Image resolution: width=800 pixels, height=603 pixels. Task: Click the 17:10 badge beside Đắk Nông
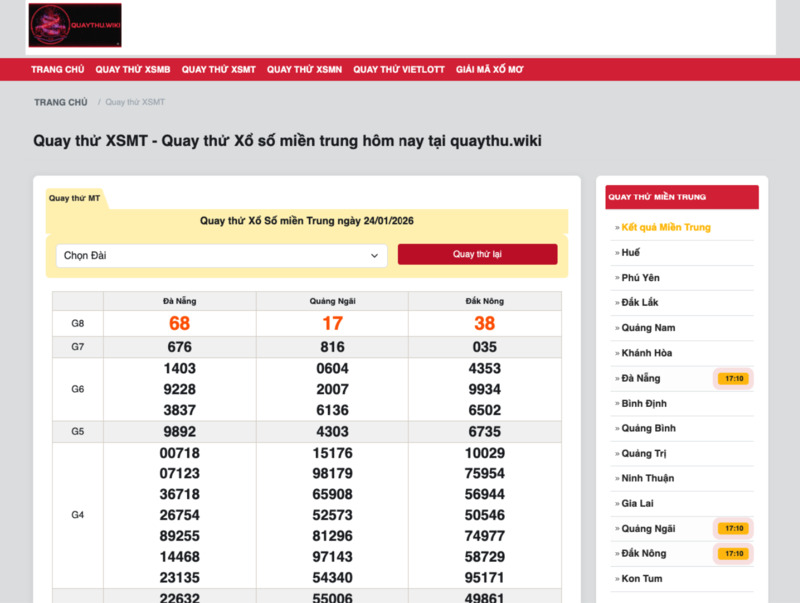pos(734,554)
